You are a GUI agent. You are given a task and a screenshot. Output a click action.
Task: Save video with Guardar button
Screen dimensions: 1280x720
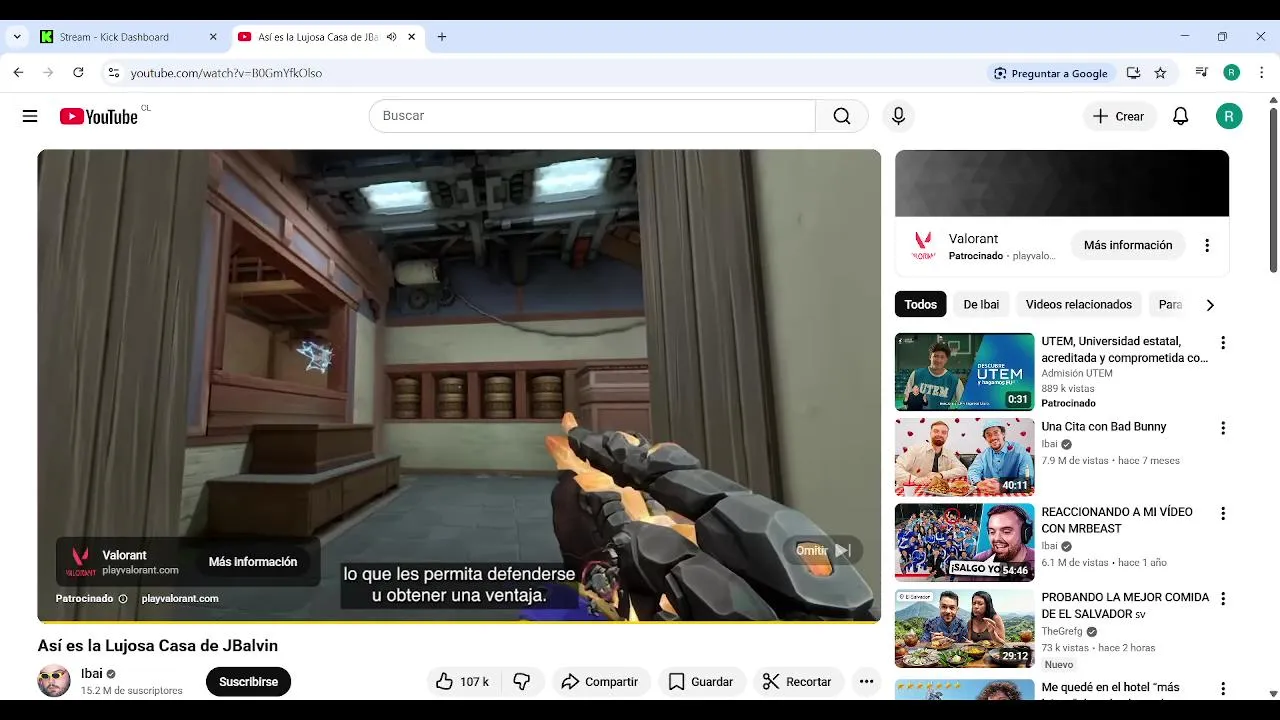point(701,682)
